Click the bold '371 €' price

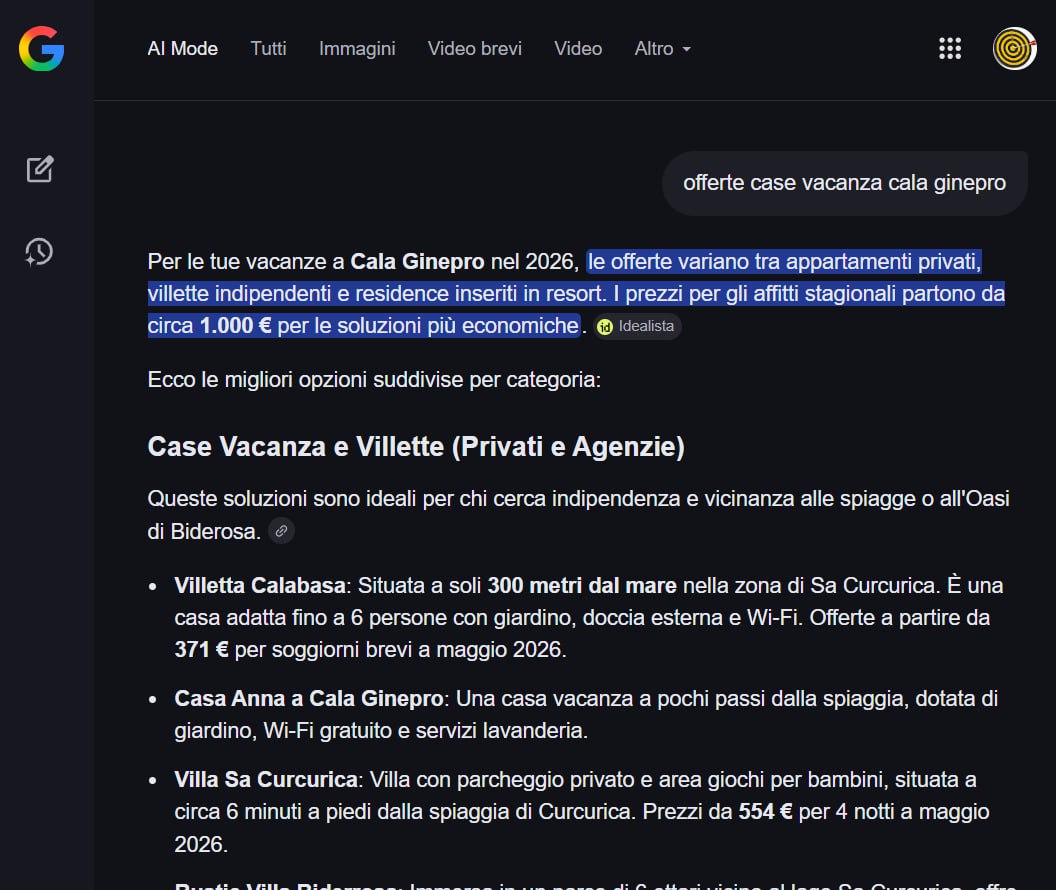pos(201,649)
